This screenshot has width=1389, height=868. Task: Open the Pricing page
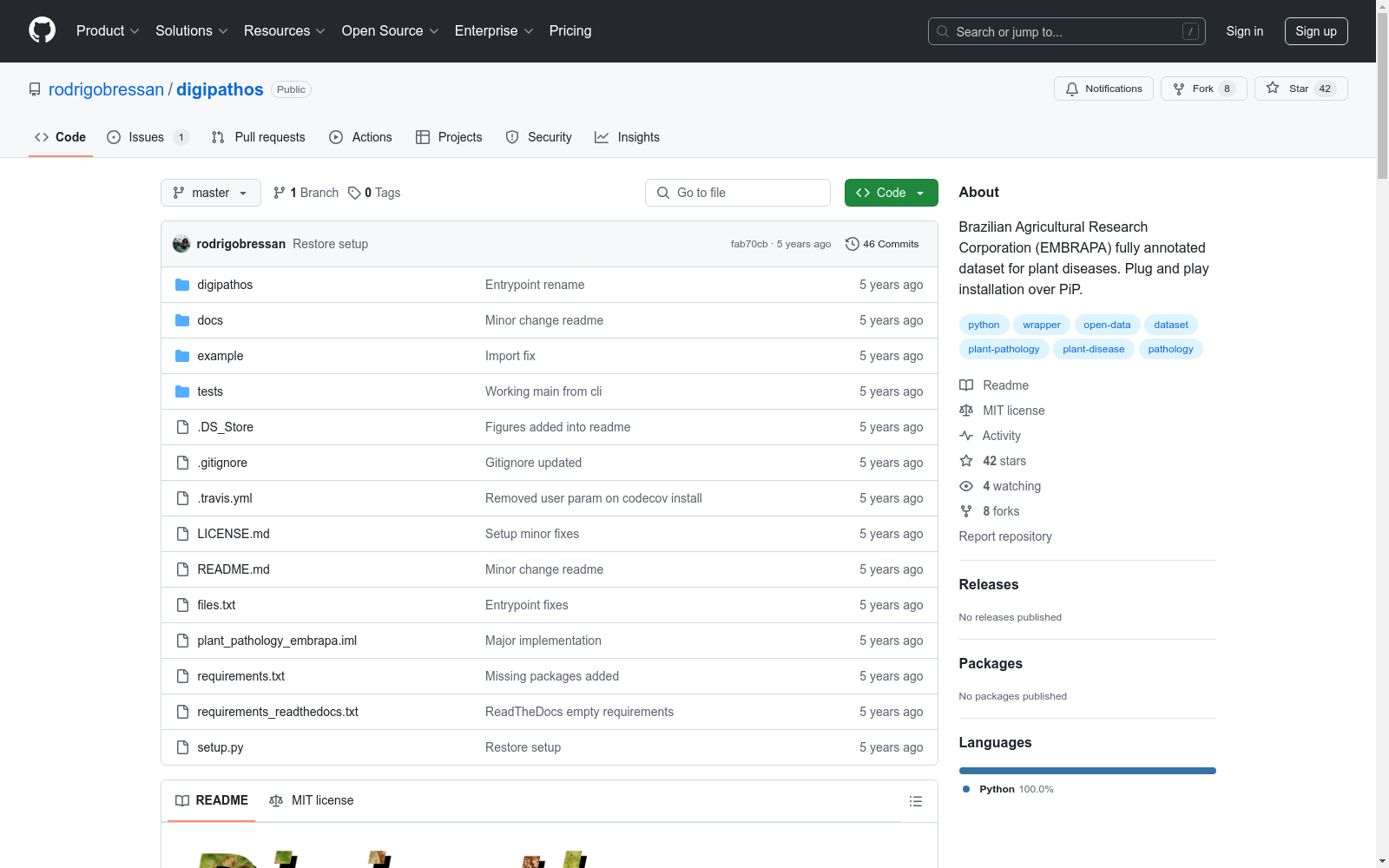pyautogui.click(x=570, y=31)
